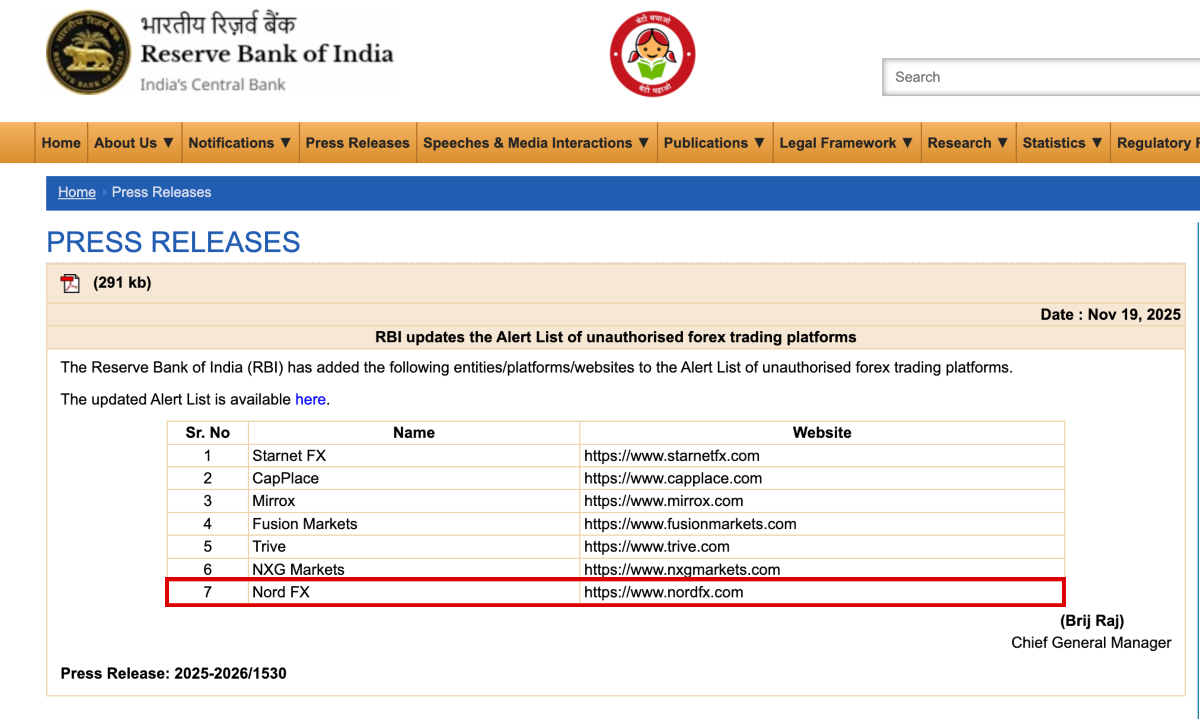The image size is (1200, 719).
Task: Open the updated Alert List 'here' link
Action: tap(310, 399)
